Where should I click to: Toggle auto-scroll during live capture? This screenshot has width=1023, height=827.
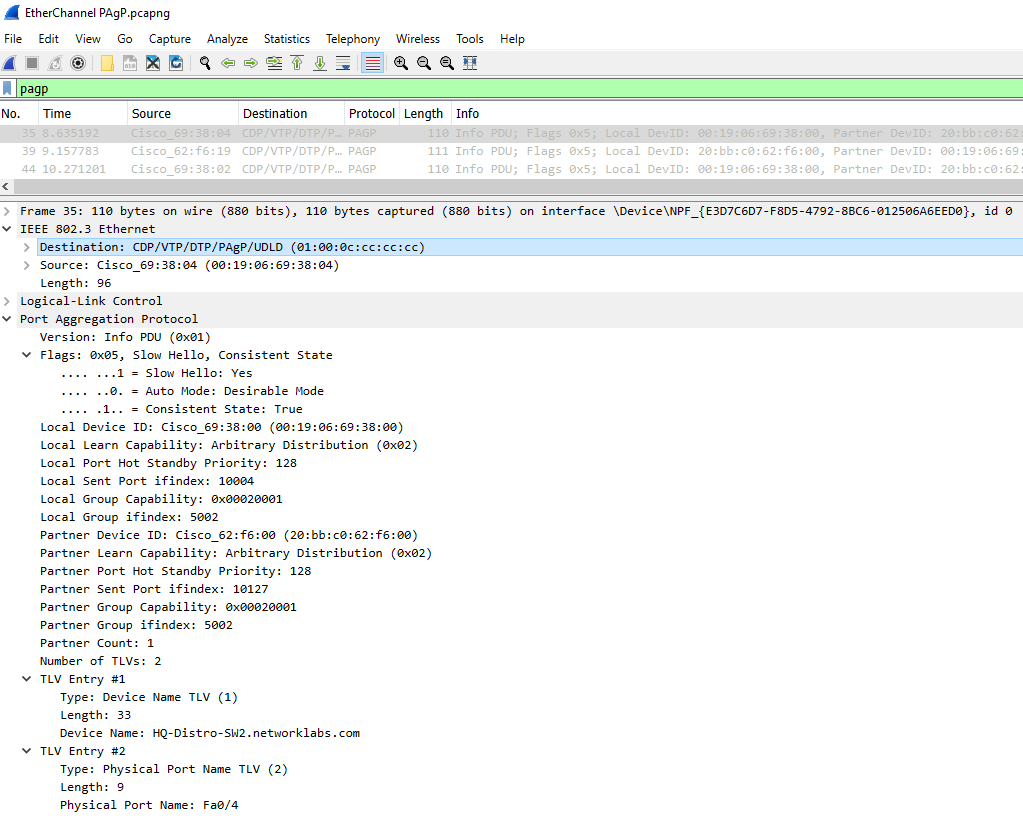coord(343,63)
